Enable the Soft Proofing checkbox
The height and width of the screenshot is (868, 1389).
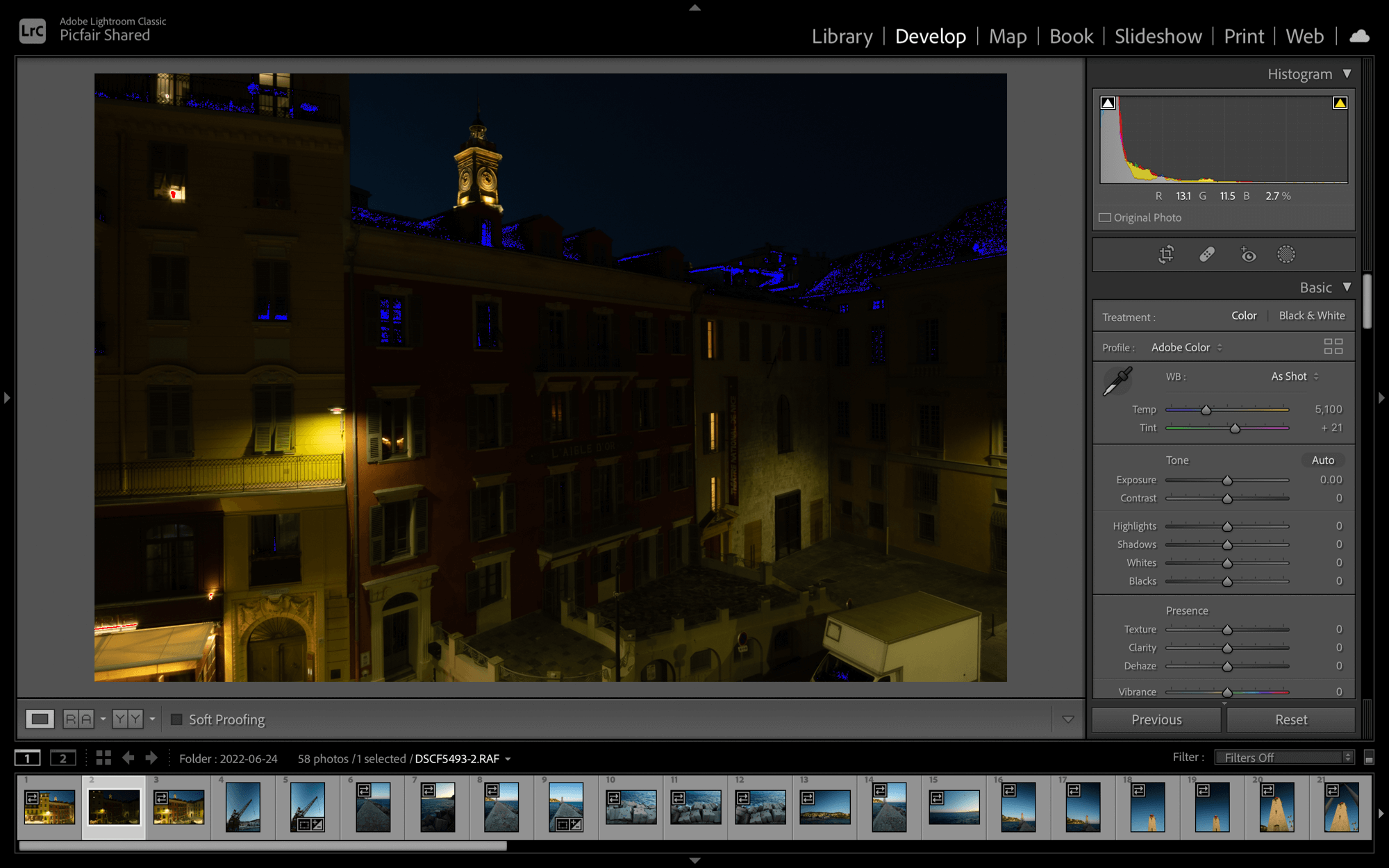176,719
